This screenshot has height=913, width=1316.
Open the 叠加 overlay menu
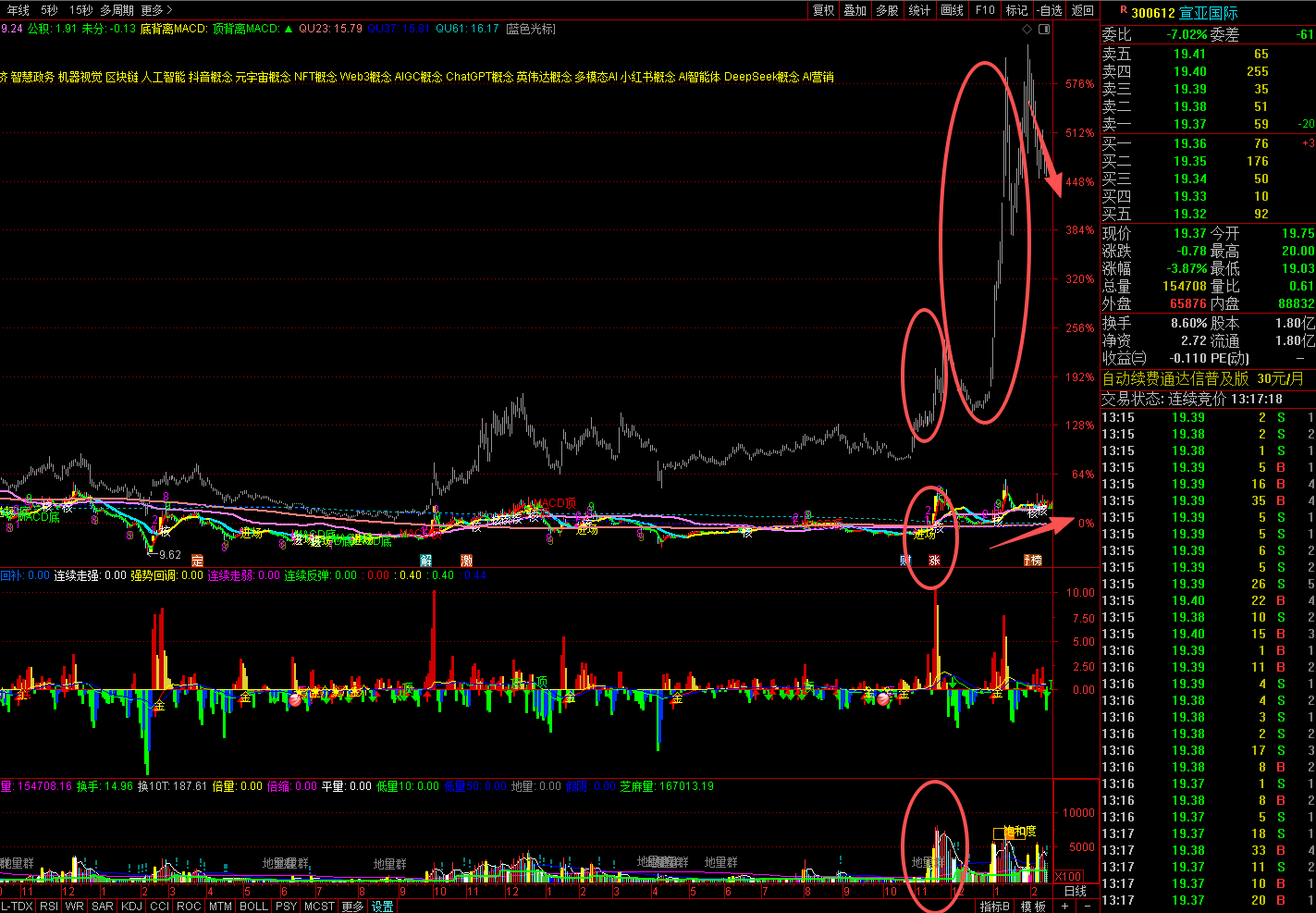855,10
